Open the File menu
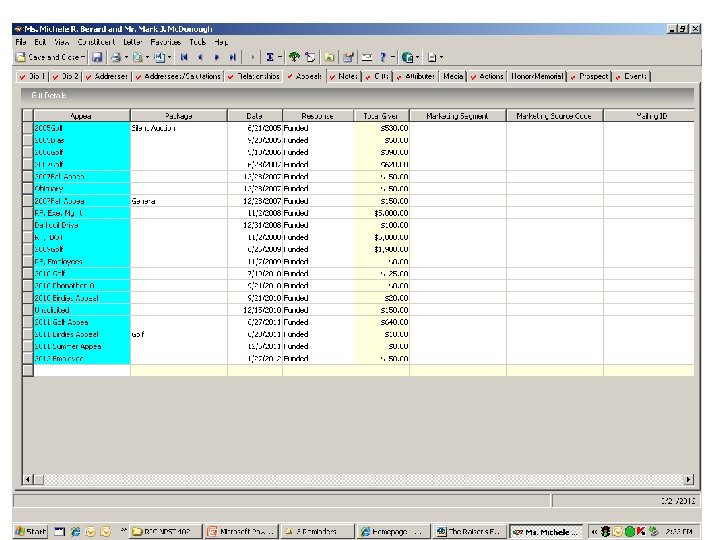Image resolution: width=720 pixels, height=540 pixels. [21, 42]
